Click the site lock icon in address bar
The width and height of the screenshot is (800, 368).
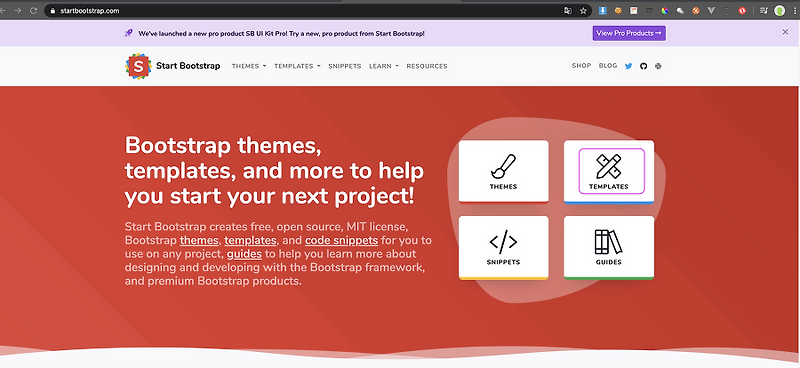pos(52,11)
